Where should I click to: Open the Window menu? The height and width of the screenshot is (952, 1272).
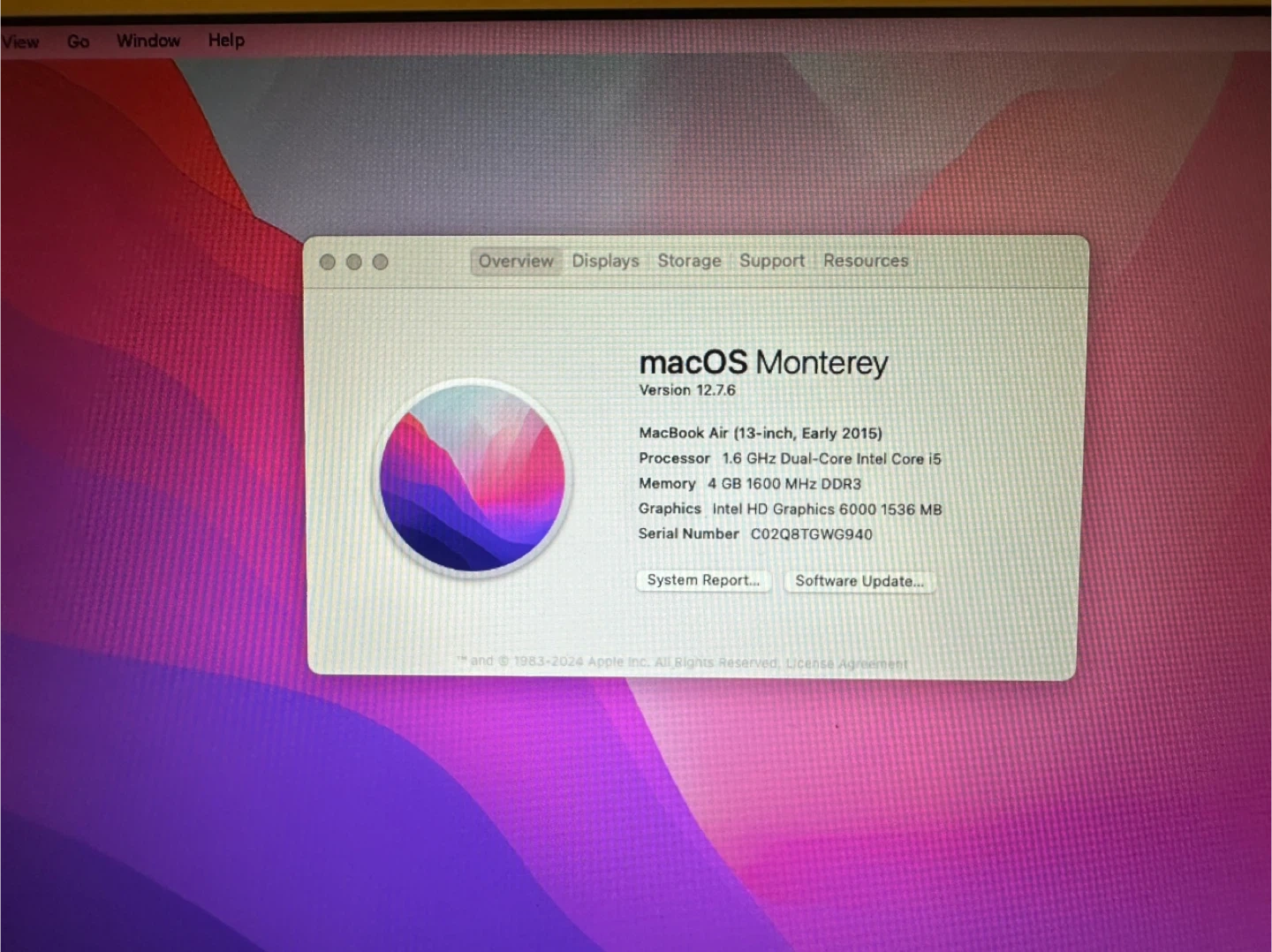point(148,41)
